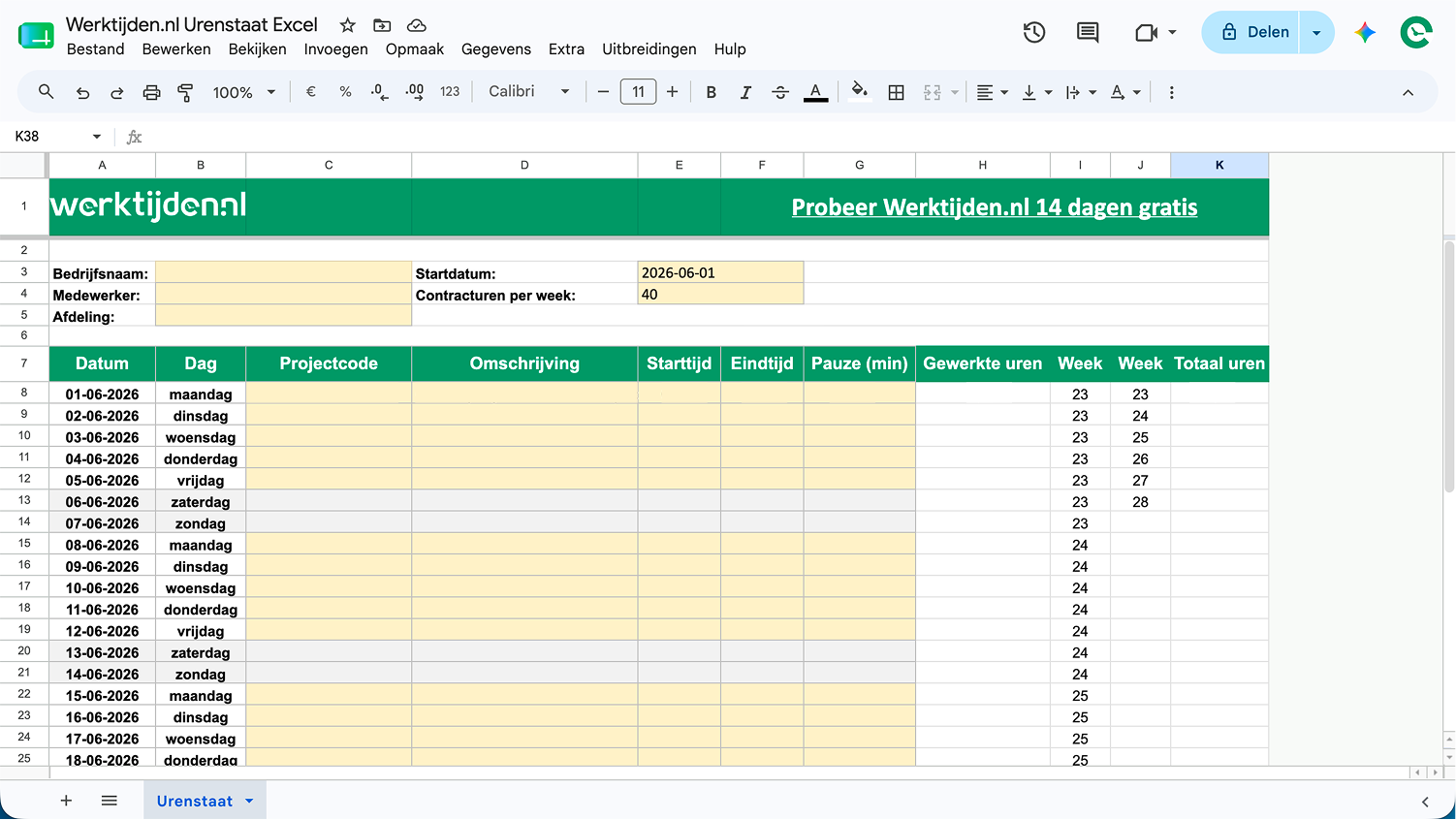Click the search magnifier in toolbar
The width and height of the screenshot is (1456, 820).
click(46, 92)
